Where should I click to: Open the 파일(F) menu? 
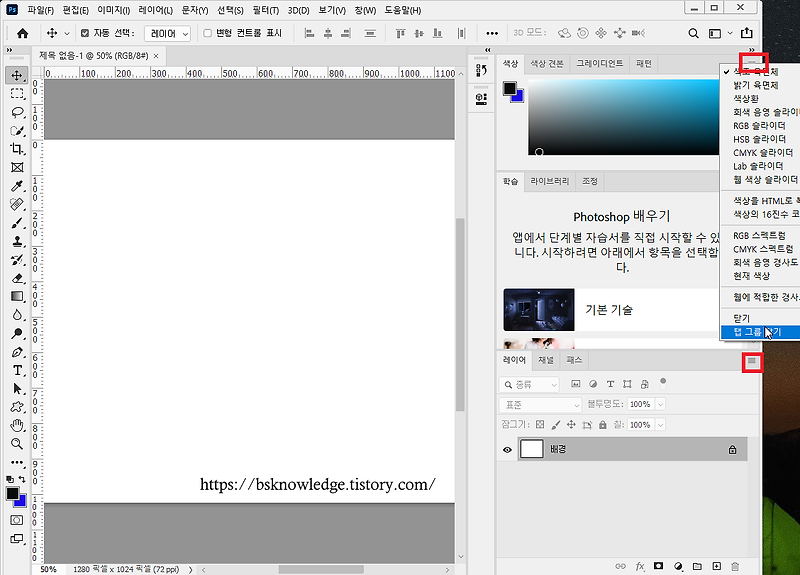tap(40, 10)
